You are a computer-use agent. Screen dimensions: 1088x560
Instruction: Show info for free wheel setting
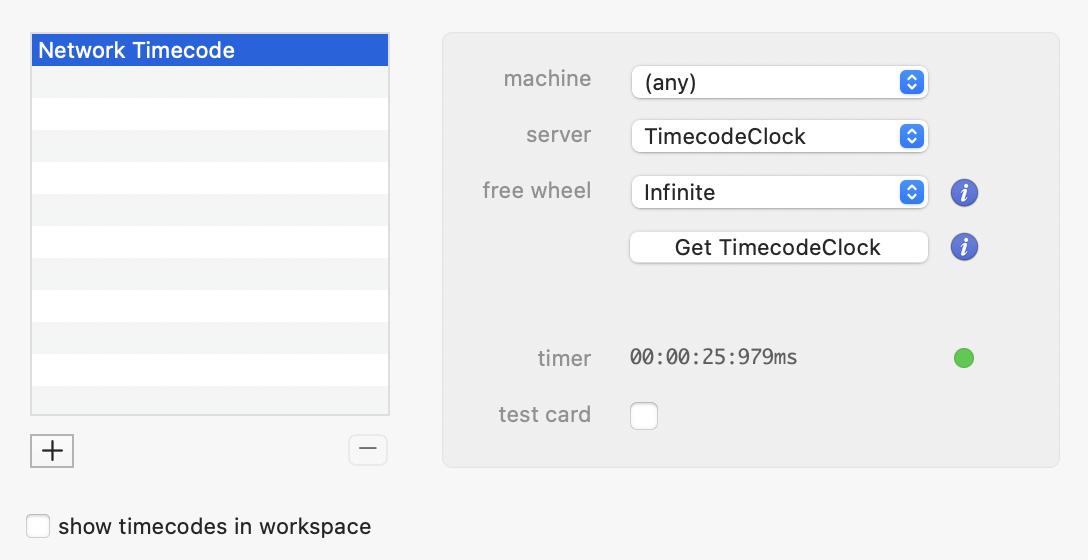[964, 192]
